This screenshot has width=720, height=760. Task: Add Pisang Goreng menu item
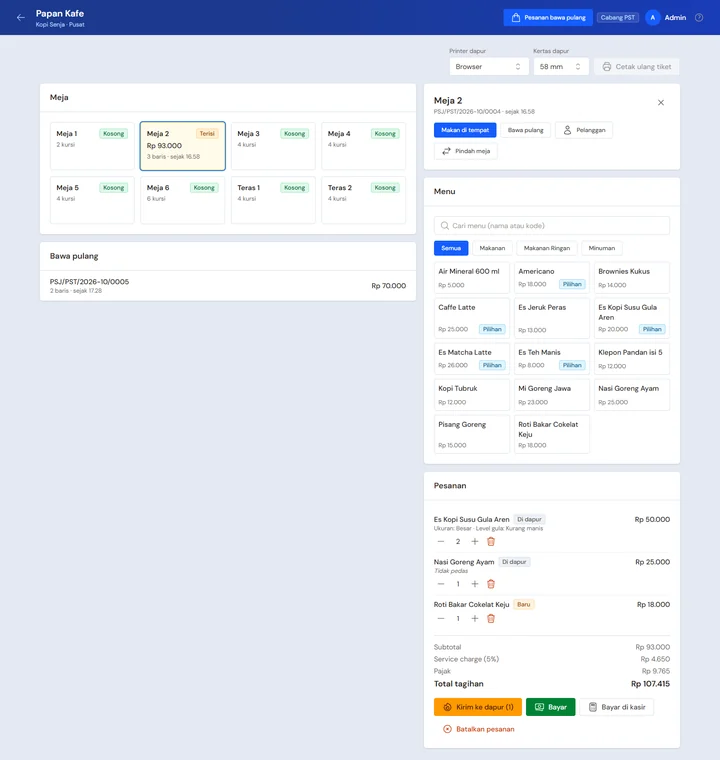click(x=472, y=434)
